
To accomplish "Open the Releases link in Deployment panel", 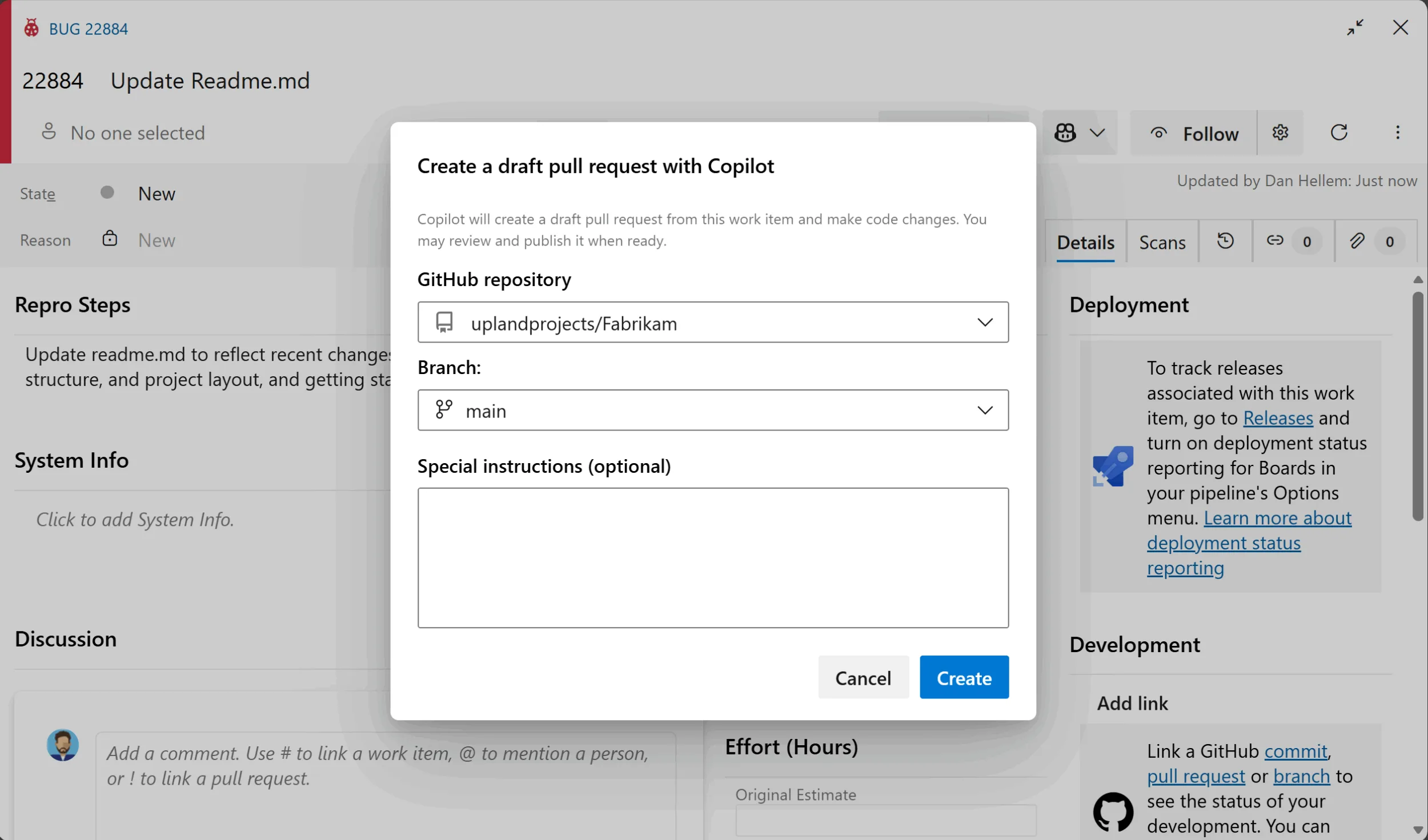I will pos(1277,417).
